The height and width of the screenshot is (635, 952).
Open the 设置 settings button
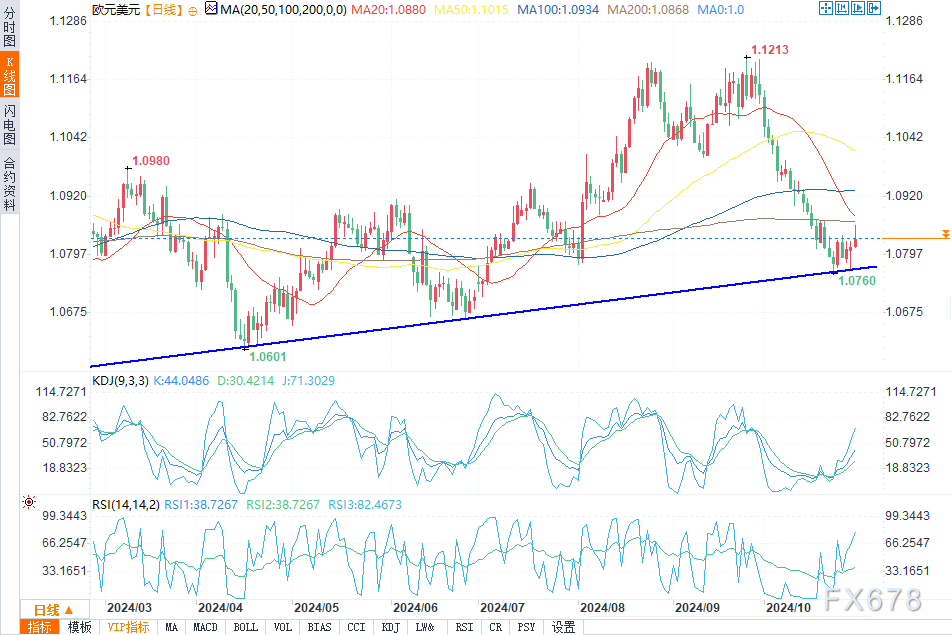coord(564,627)
